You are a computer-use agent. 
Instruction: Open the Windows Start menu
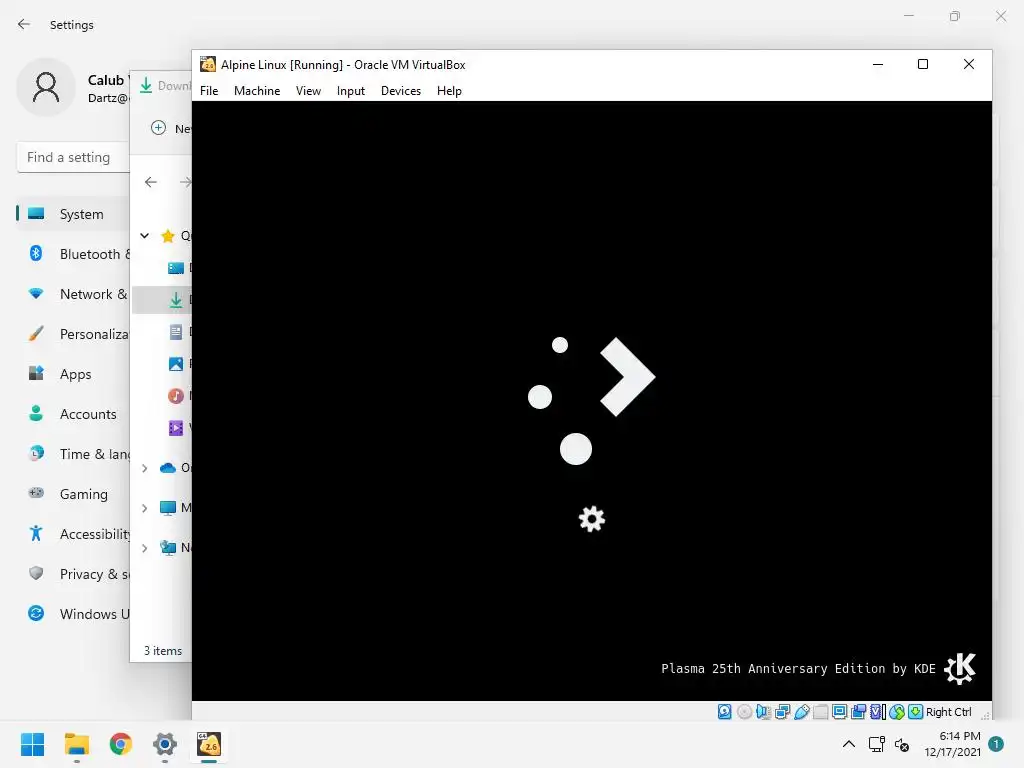tap(33, 744)
